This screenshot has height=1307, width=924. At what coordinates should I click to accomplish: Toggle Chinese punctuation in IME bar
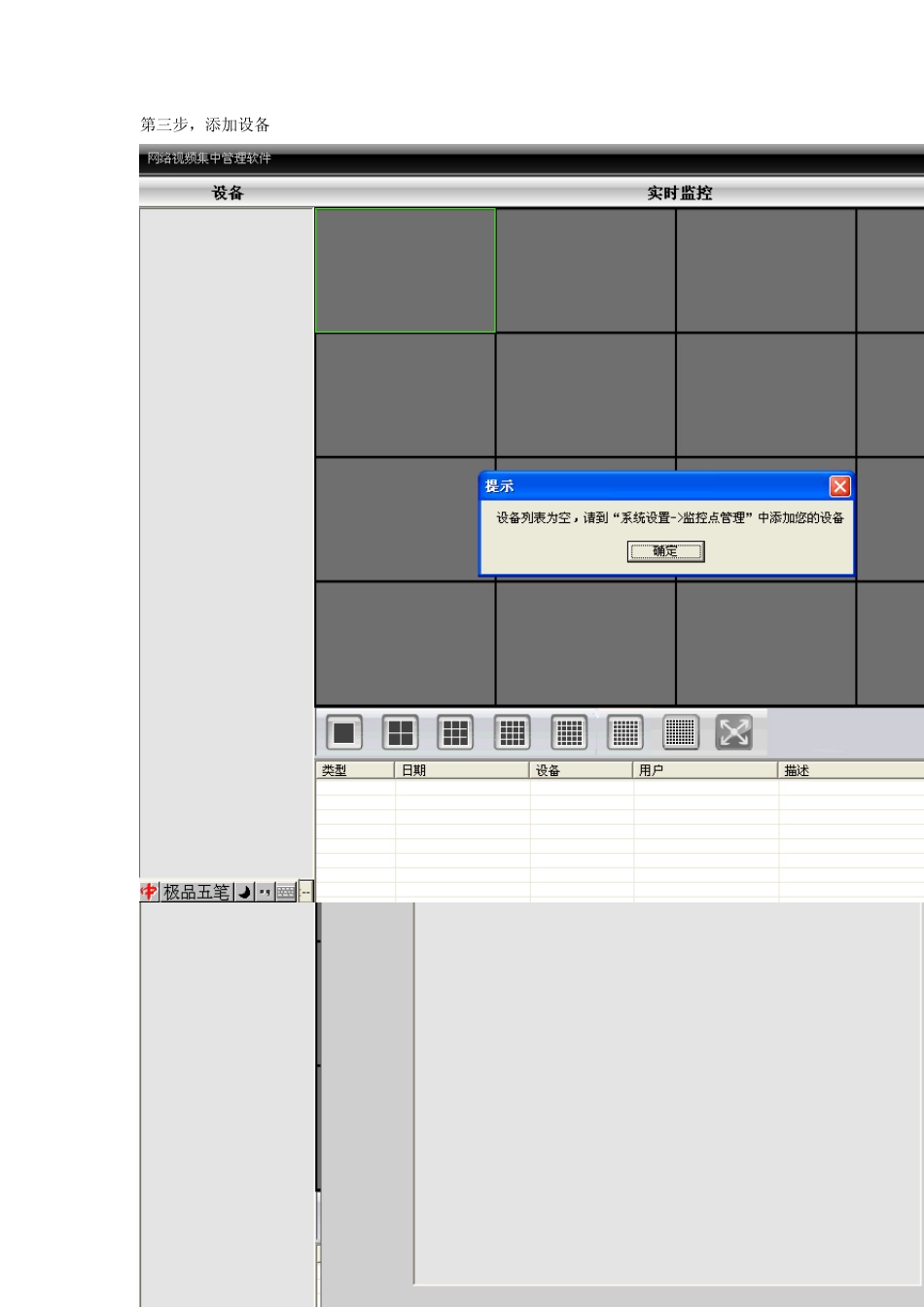point(265,891)
